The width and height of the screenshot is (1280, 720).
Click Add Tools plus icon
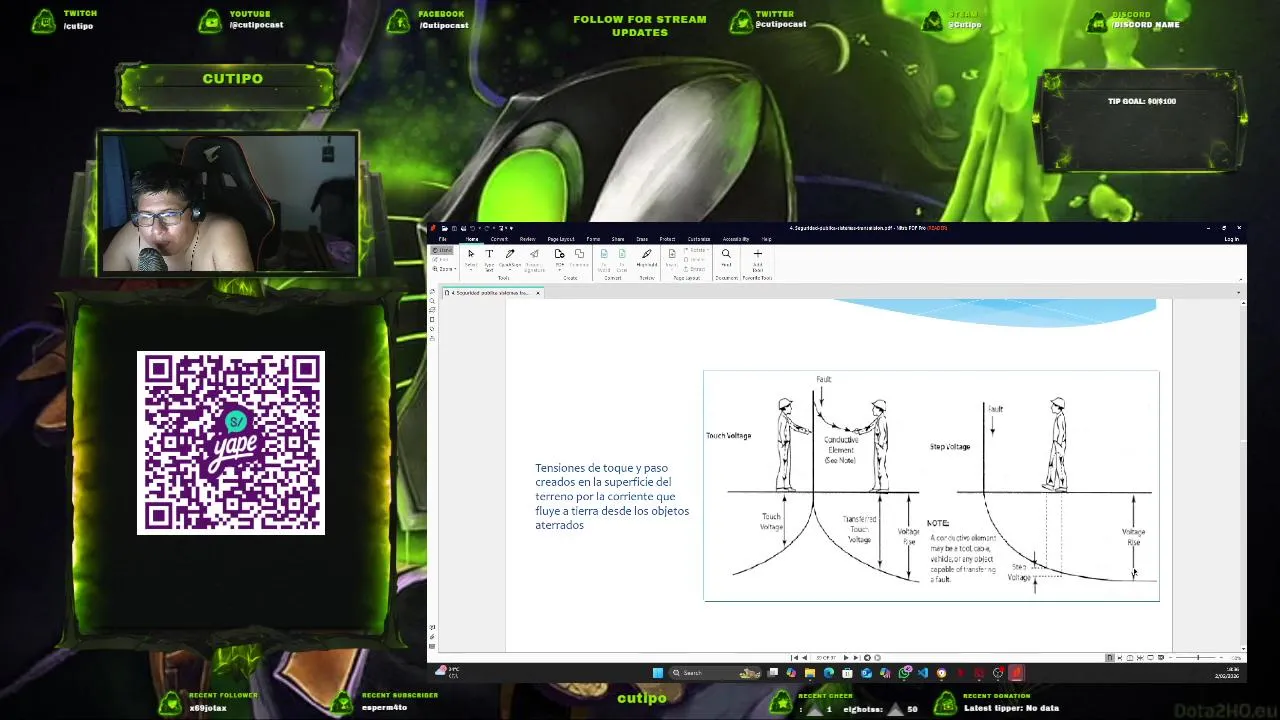(x=757, y=253)
